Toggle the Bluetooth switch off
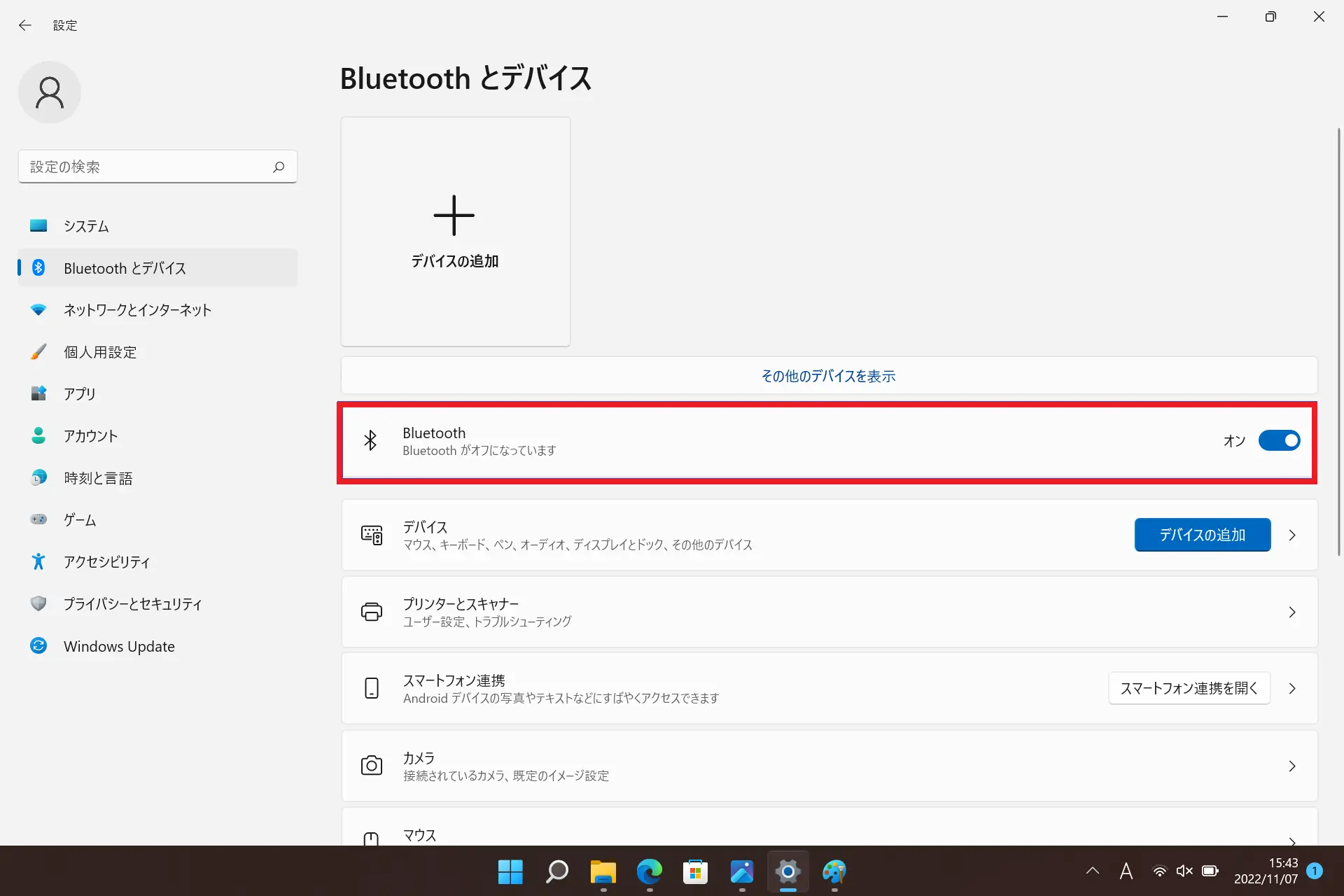The image size is (1344, 896). pos(1279,440)
